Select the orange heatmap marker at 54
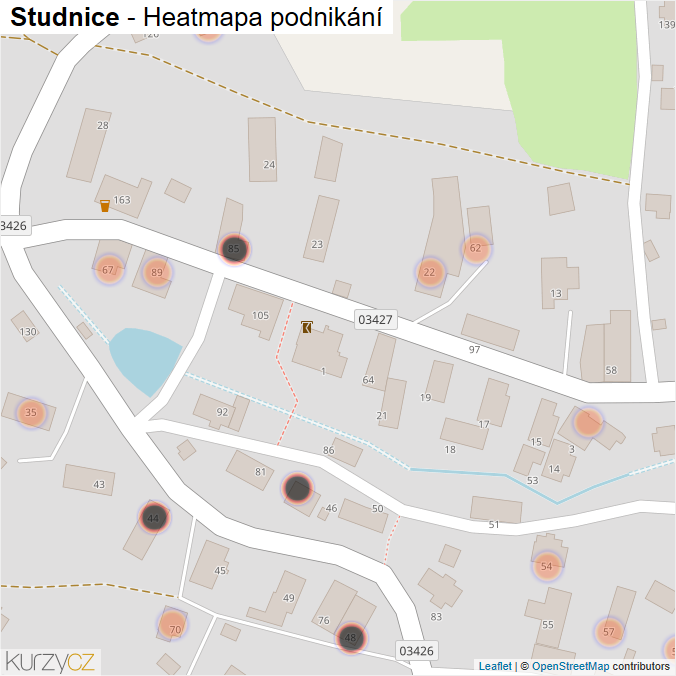Screen dimensions: 676x676 pyautogui.click(x=547, y=566)
